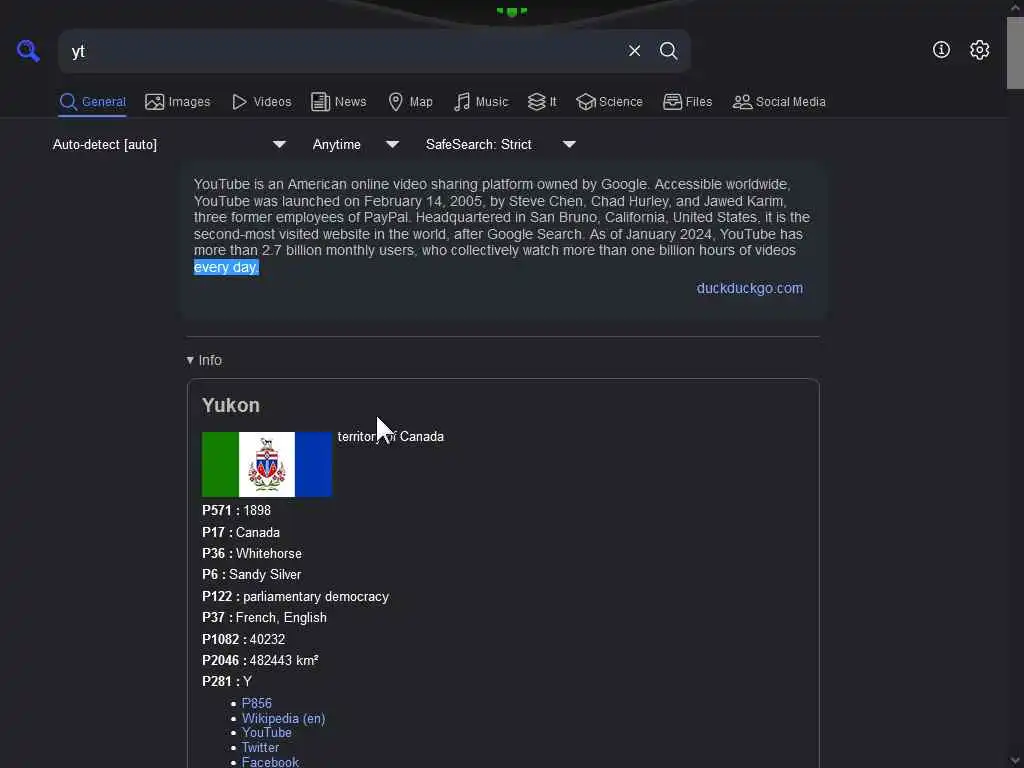Click the 'P2046 : 482443 km²' row
Viewport: 1024px width, 768px height.
[260, 660]
